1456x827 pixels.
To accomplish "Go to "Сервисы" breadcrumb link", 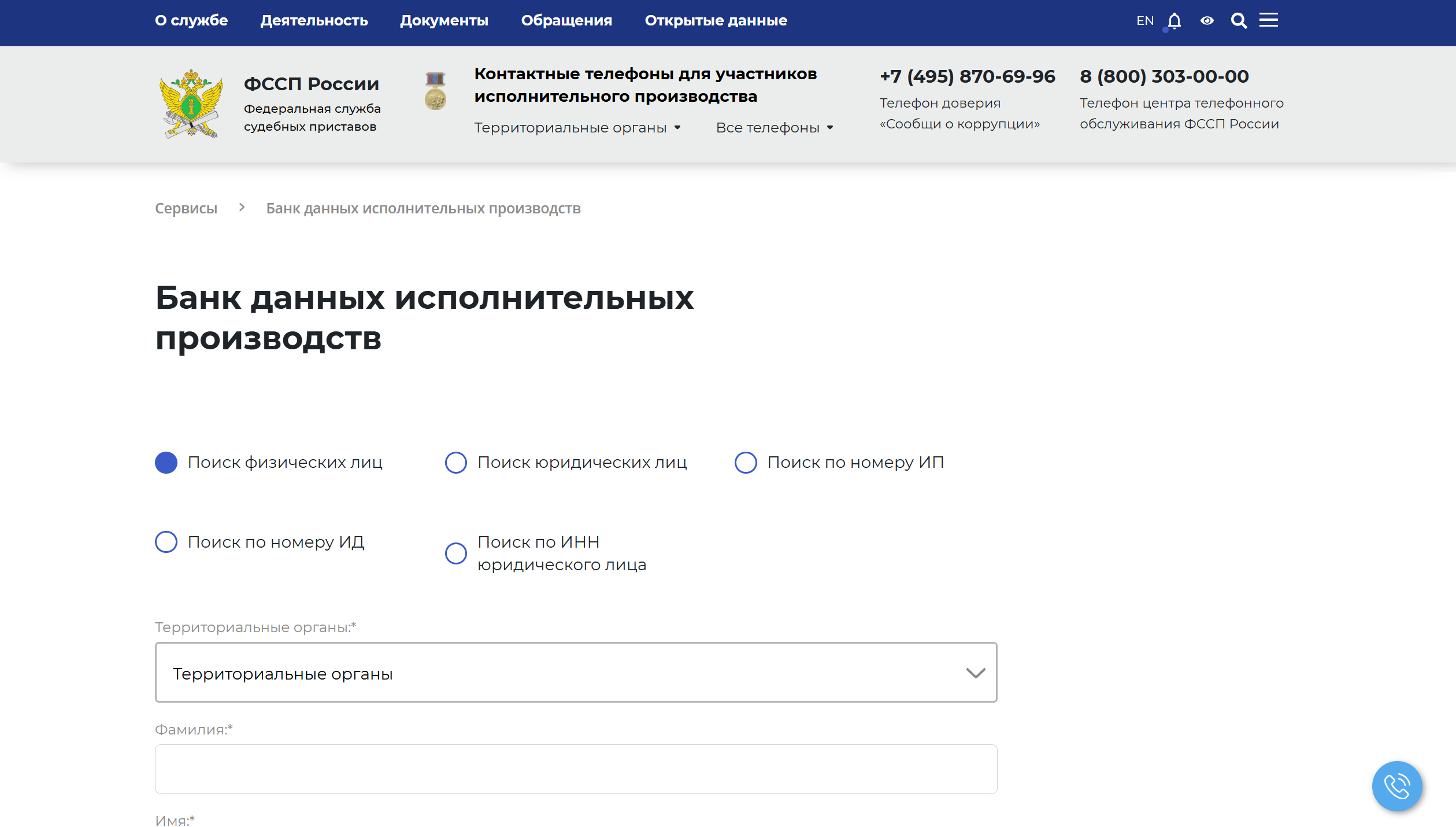I will 186,208.
